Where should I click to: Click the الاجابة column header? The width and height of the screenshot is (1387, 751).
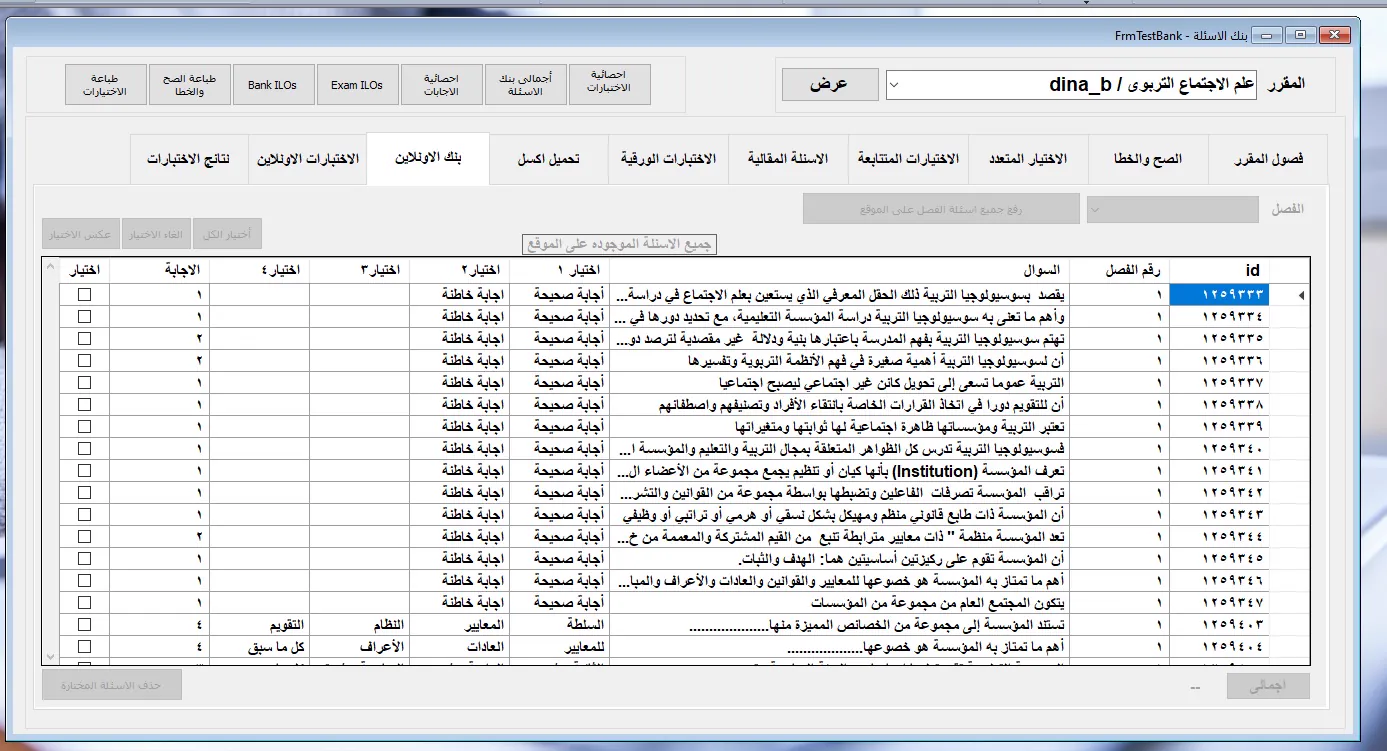[159, 270]
